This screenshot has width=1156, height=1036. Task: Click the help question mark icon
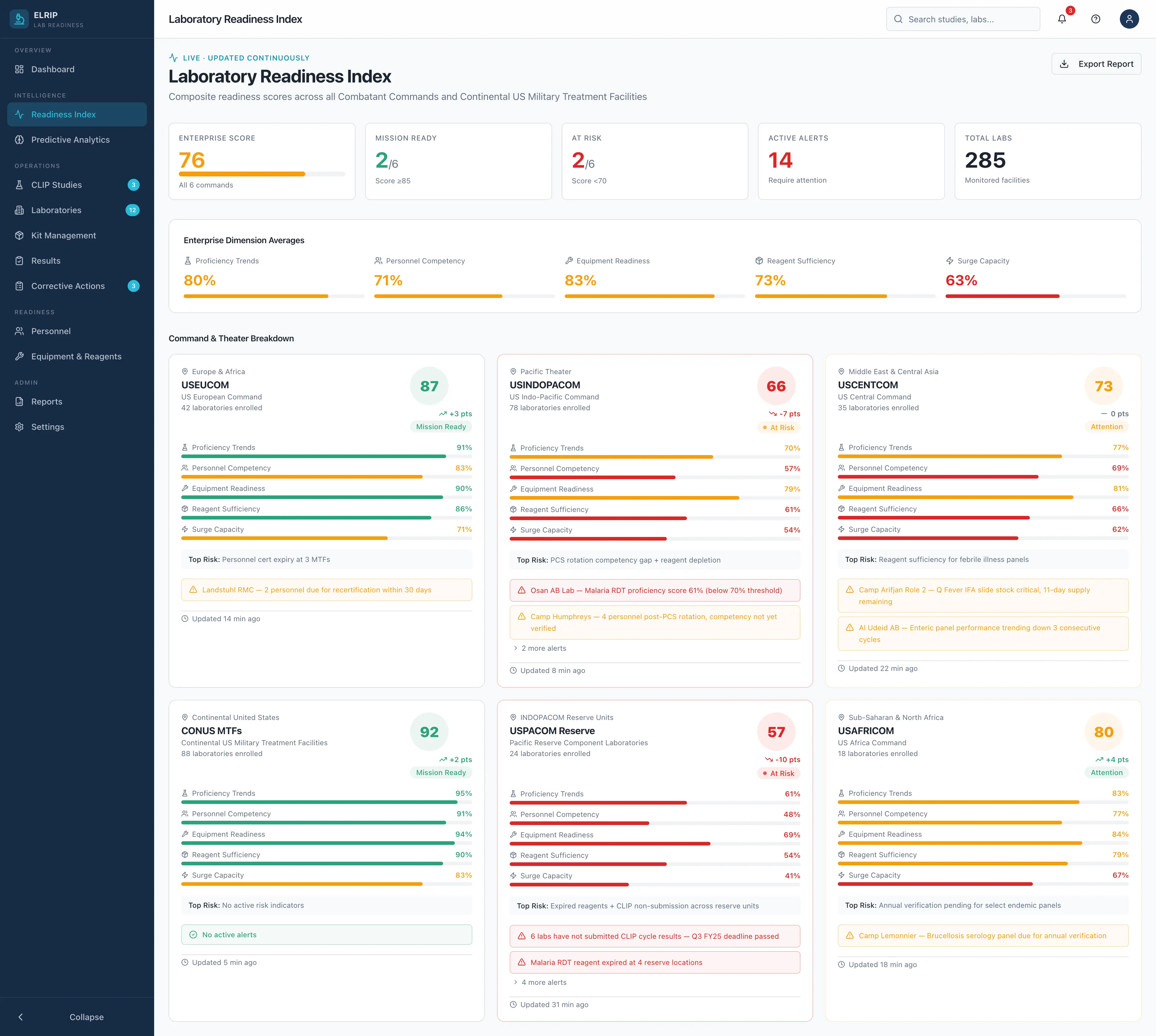(x=1096, y=19)
